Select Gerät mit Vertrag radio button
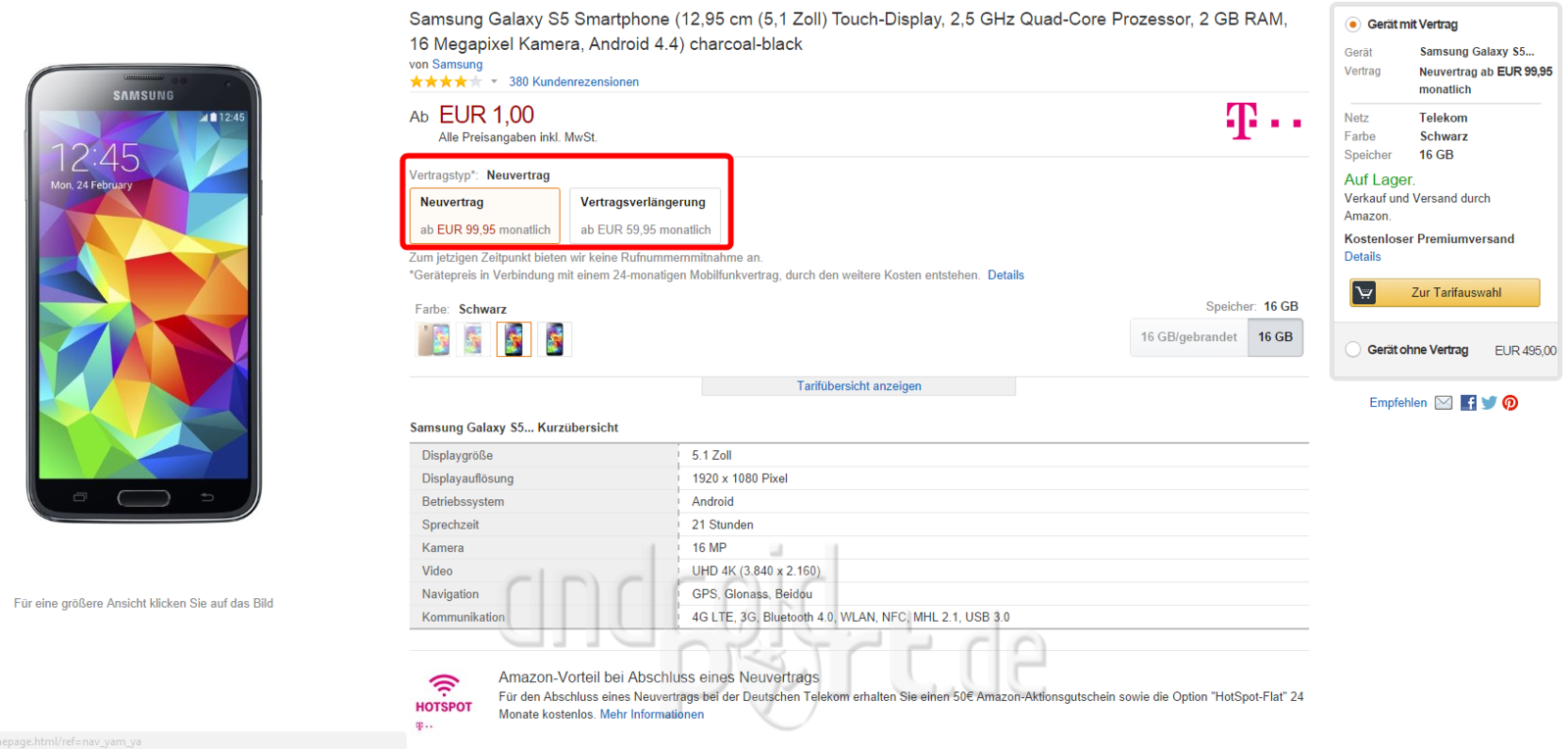 [1353, 25]
